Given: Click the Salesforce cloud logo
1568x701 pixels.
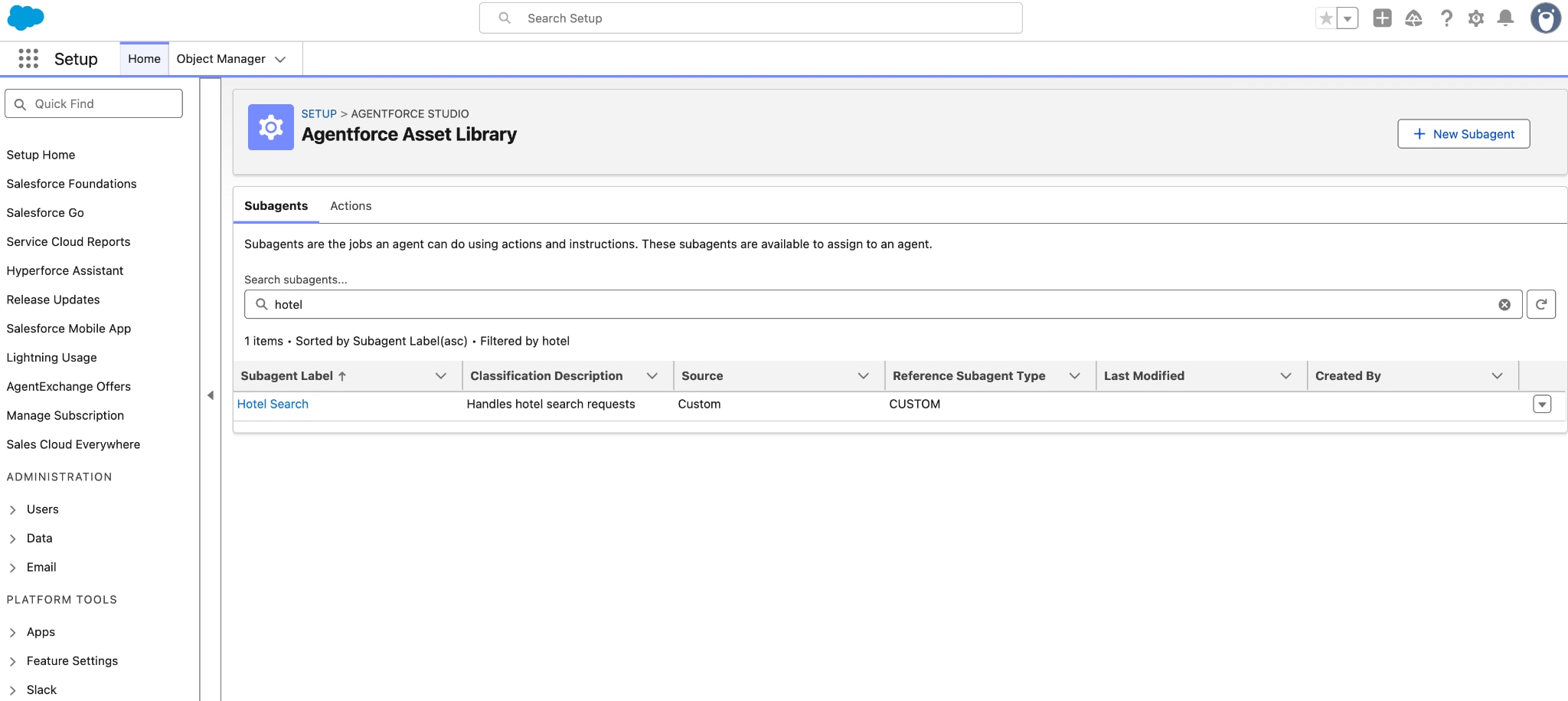Looking at the screenshot, I should (25, 18).
